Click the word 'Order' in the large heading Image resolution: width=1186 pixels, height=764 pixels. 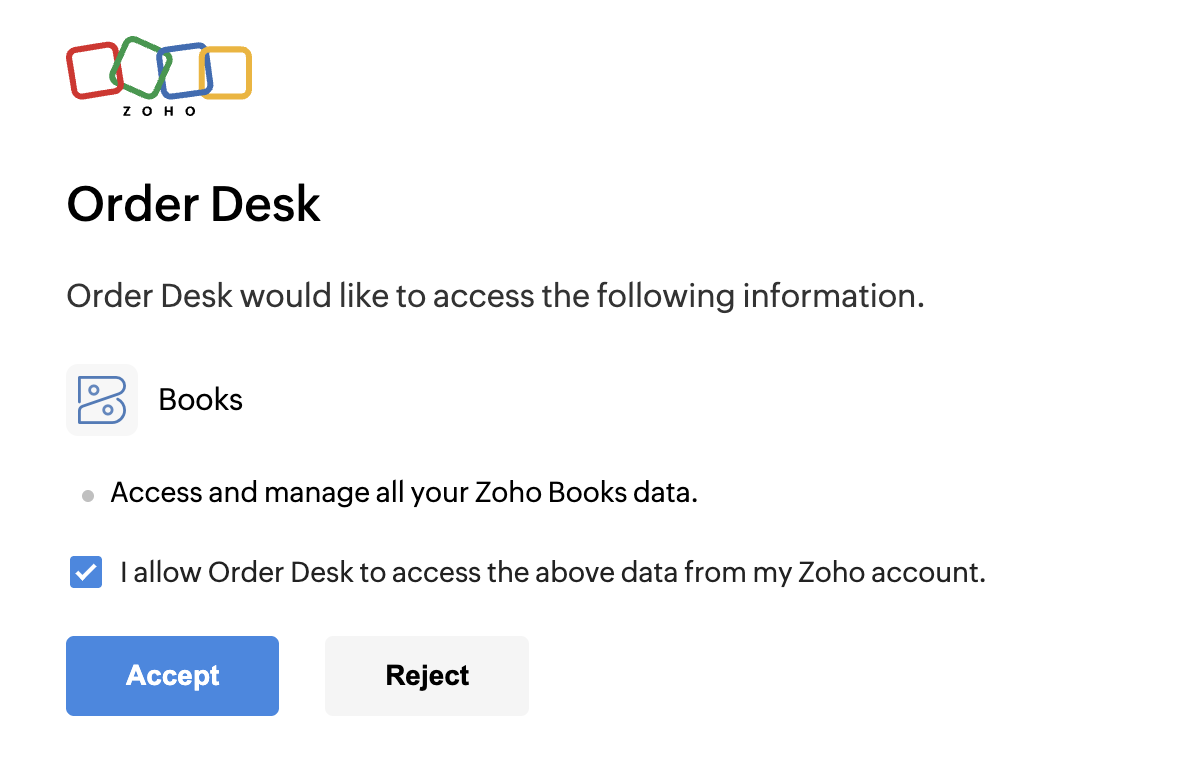(x=131, y=204)
